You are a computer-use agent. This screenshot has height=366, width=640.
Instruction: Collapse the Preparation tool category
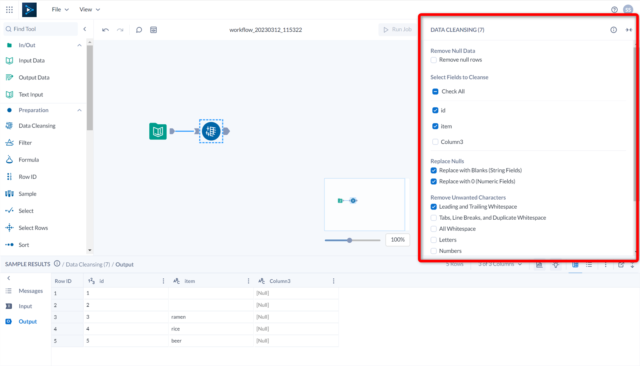coord(79,110)
